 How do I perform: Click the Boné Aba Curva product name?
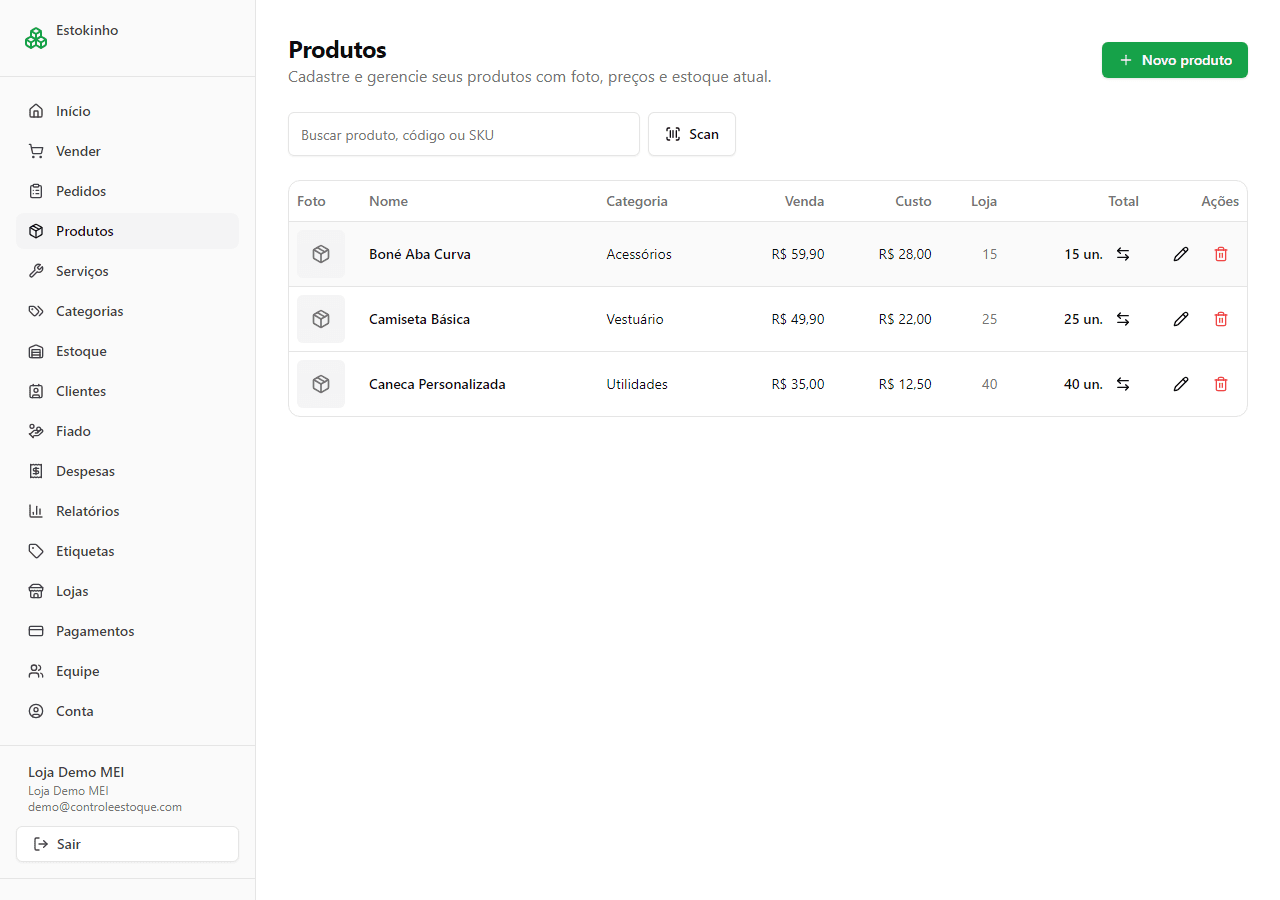click(x=420, y=254)
